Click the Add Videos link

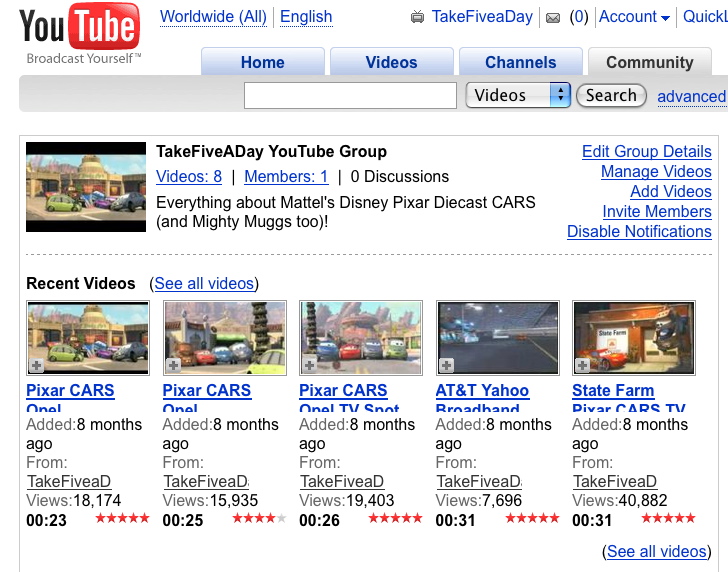coord(670,191)
